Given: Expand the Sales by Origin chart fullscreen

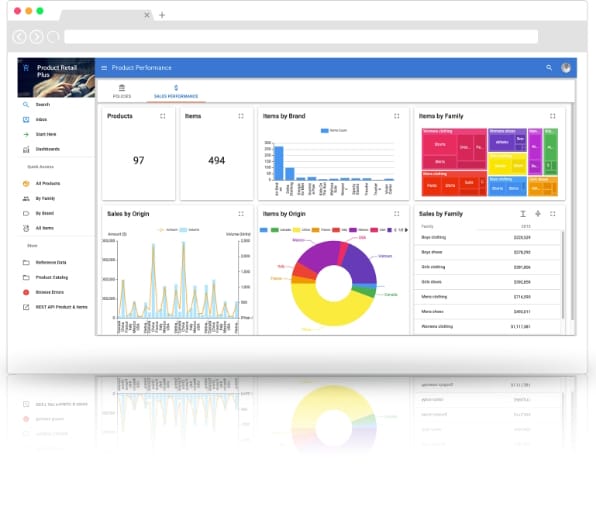Looking at the screenshot, I should 241,214.
